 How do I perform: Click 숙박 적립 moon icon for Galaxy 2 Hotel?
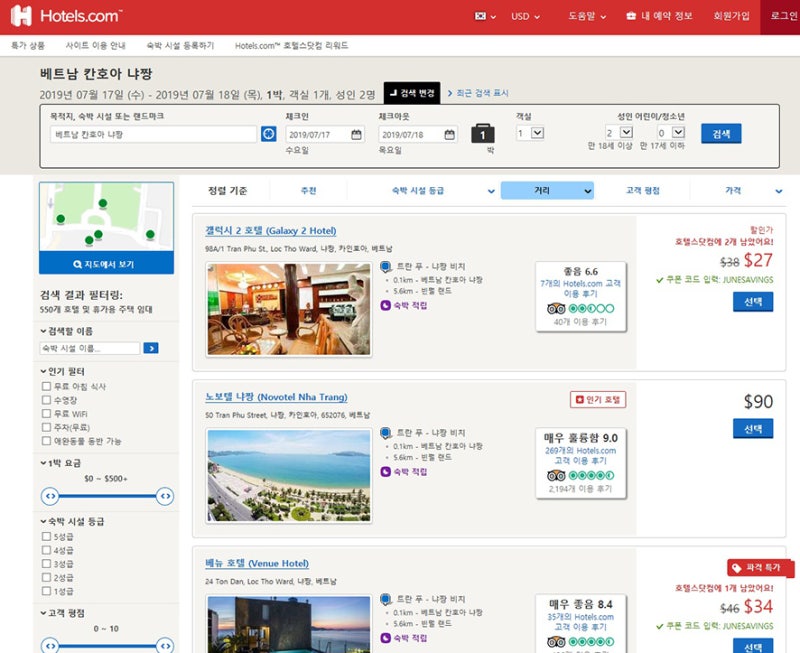pos(386,306)
